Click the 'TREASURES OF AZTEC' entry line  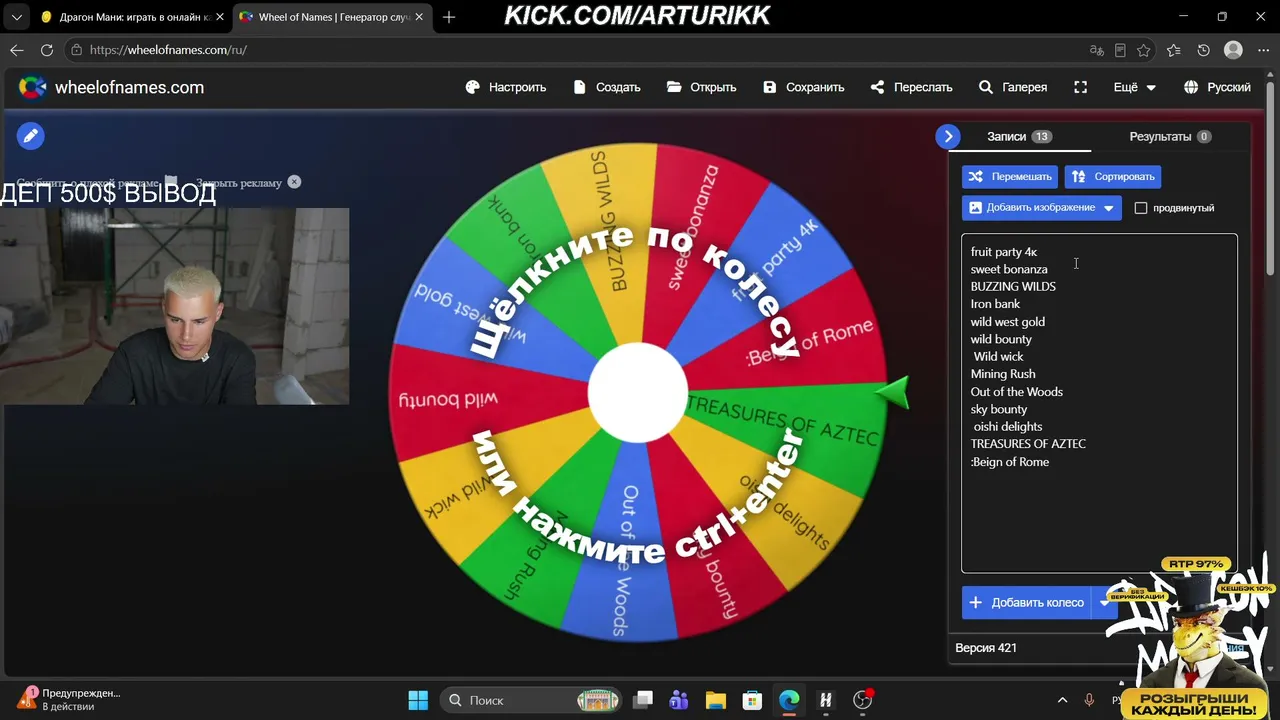[1028, 444]
